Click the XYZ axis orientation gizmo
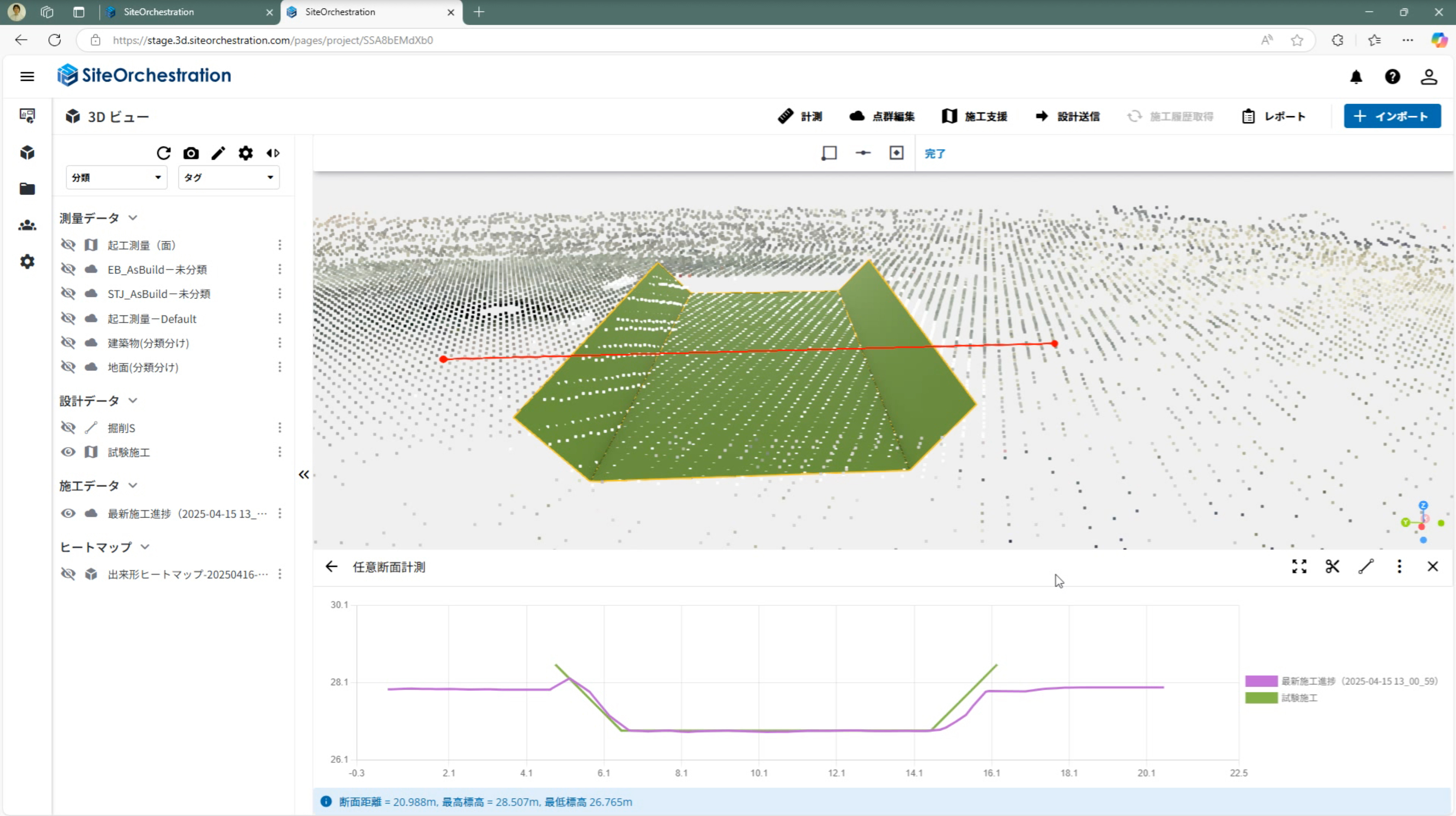 click(x=1423, y=523)
